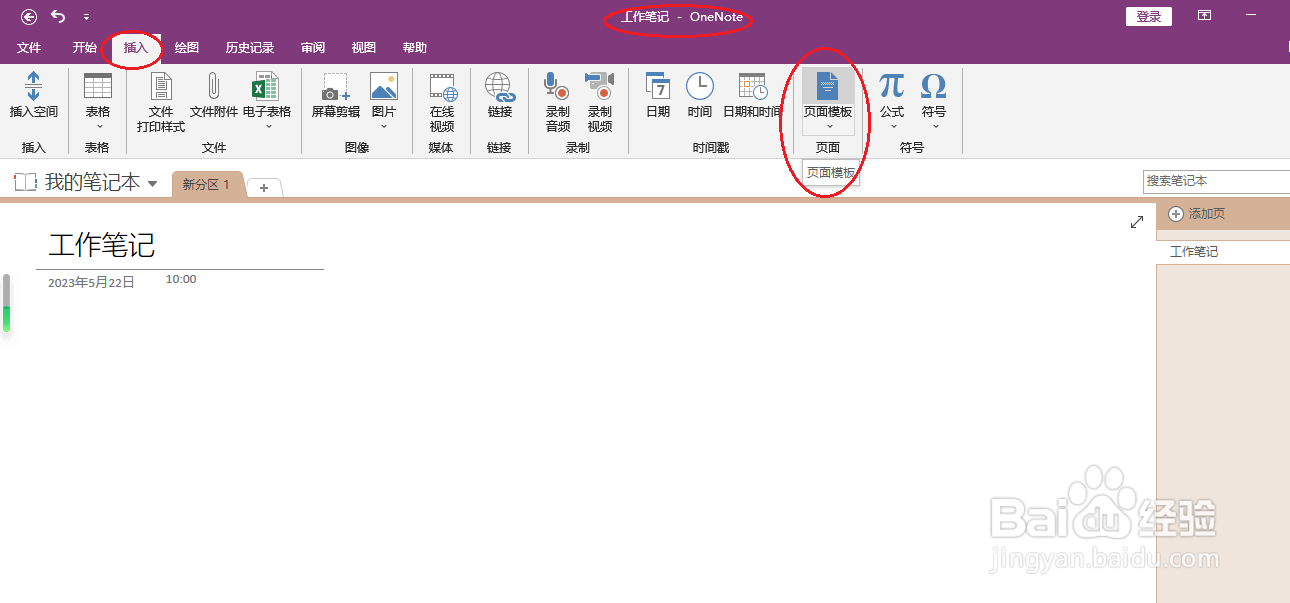Switch to the History tab (历史记录)

click(250, 48)
